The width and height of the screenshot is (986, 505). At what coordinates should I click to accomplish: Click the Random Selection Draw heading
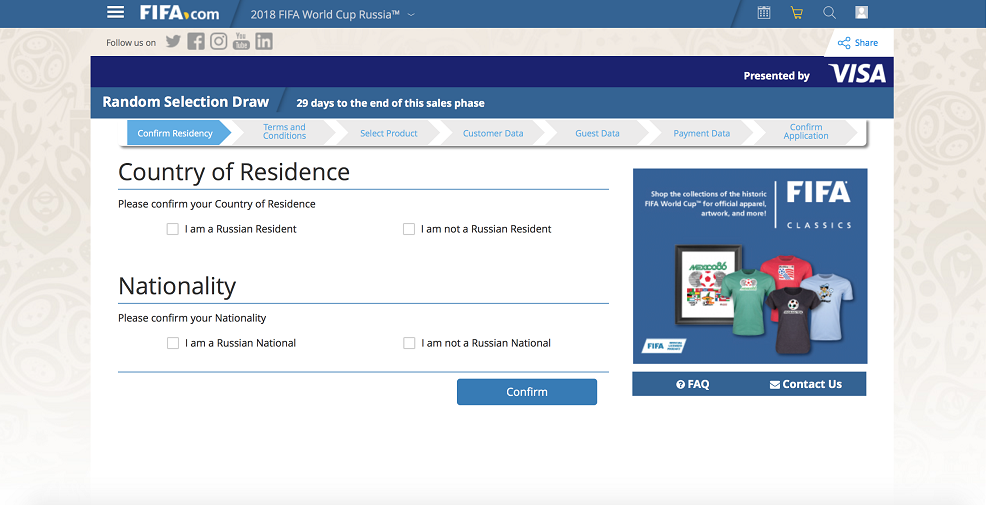coord(186,102)
